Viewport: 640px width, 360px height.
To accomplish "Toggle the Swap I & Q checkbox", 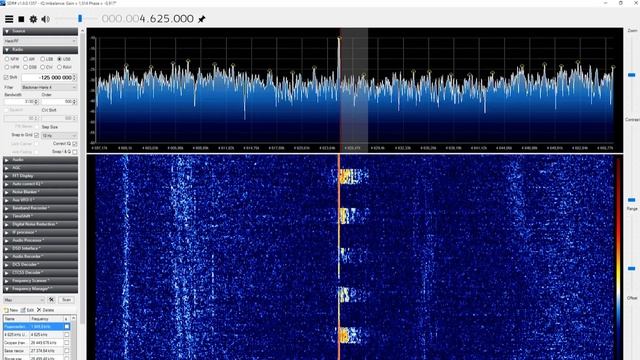I will (74, 152).
